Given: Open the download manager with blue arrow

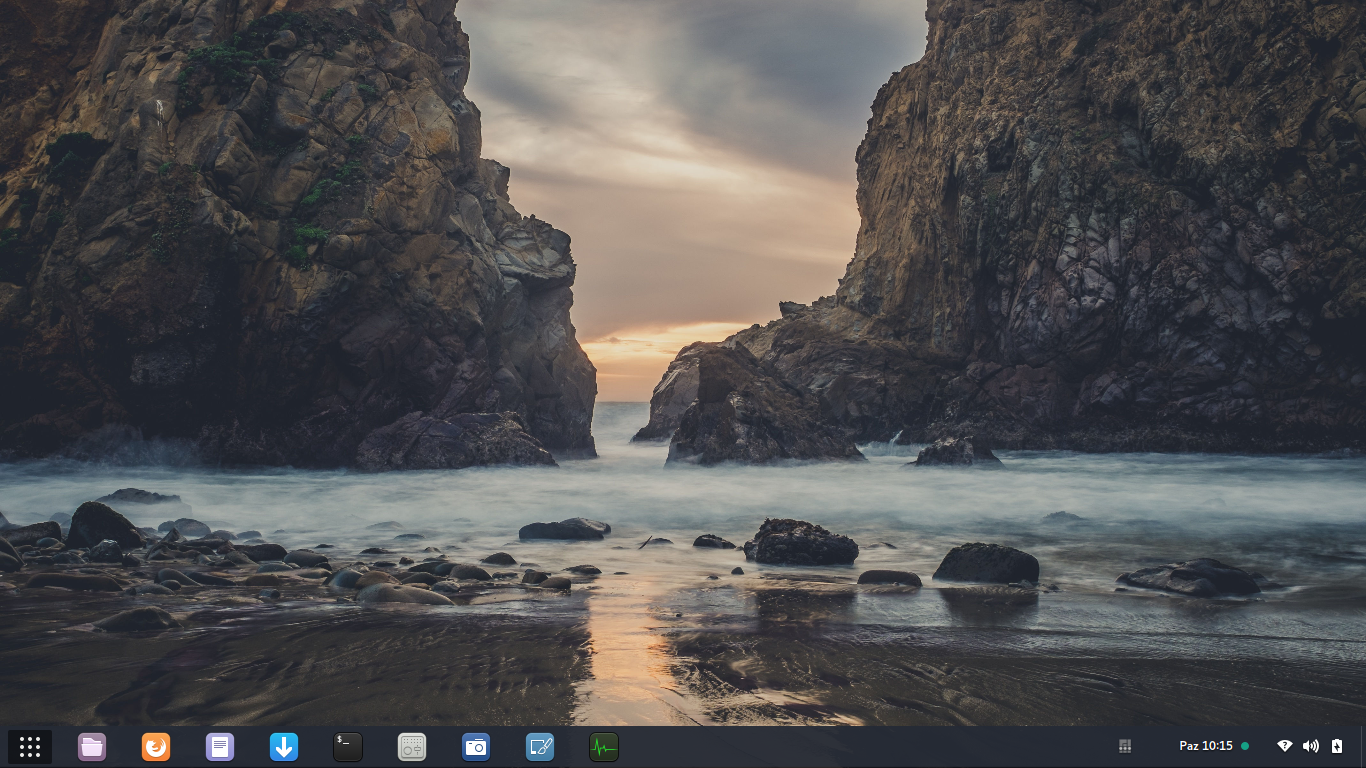Looking at the screenshot, I should coord(284,747).
